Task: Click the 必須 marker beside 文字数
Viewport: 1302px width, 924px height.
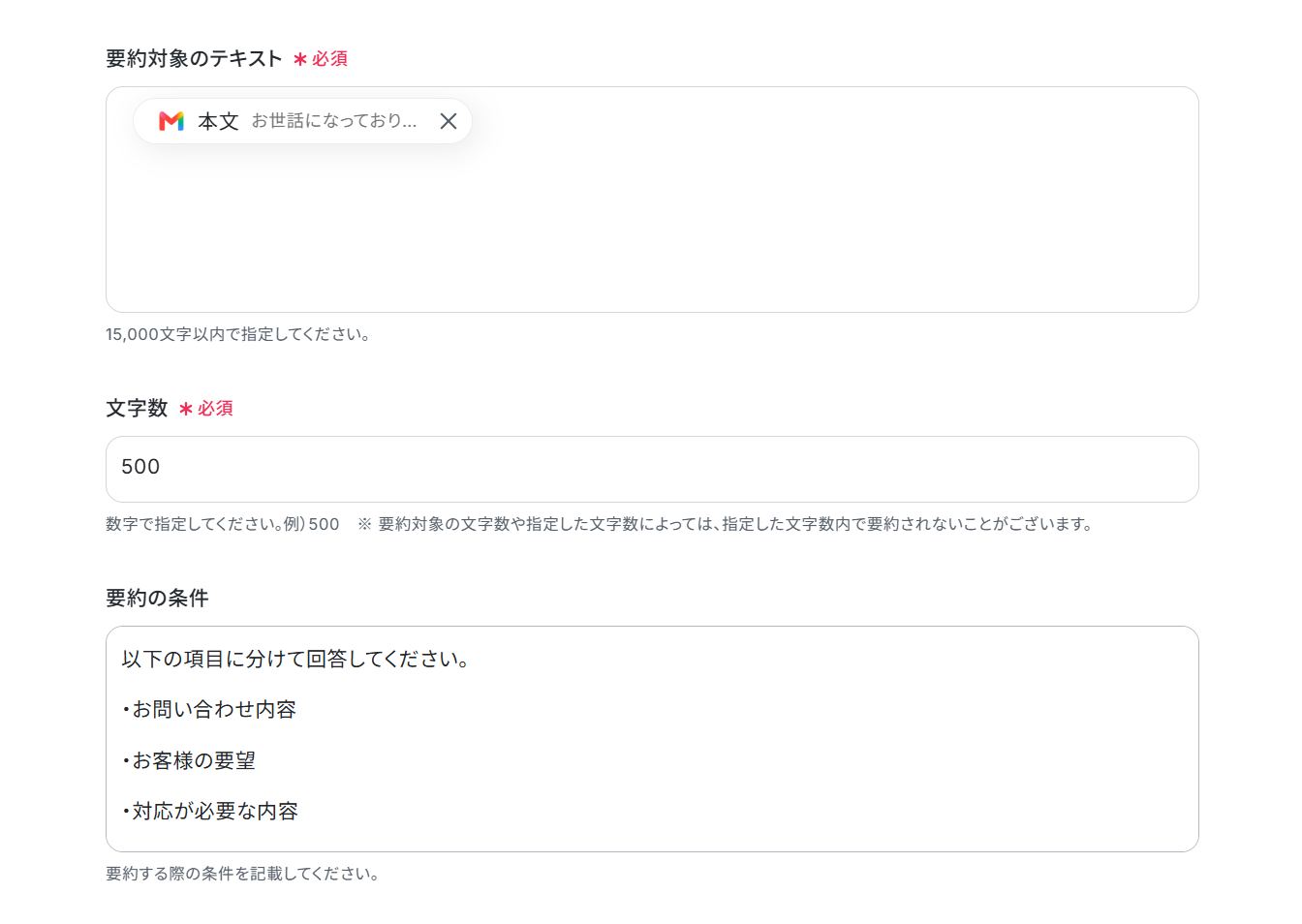Action: (x=215, y=409)
